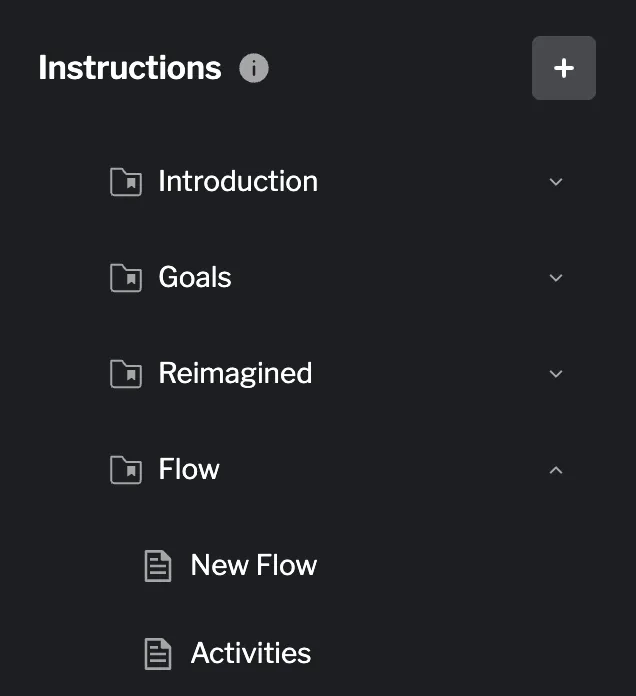Open the Activities page
636x696 pixels.
pos(251,654)
